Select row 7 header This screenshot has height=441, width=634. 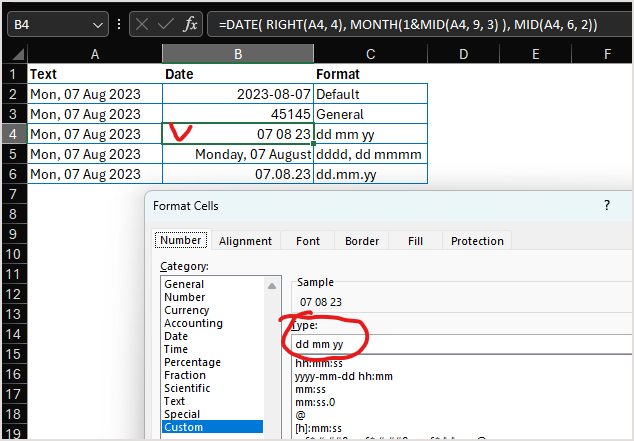pyautogui.click(x=13, y=194)
